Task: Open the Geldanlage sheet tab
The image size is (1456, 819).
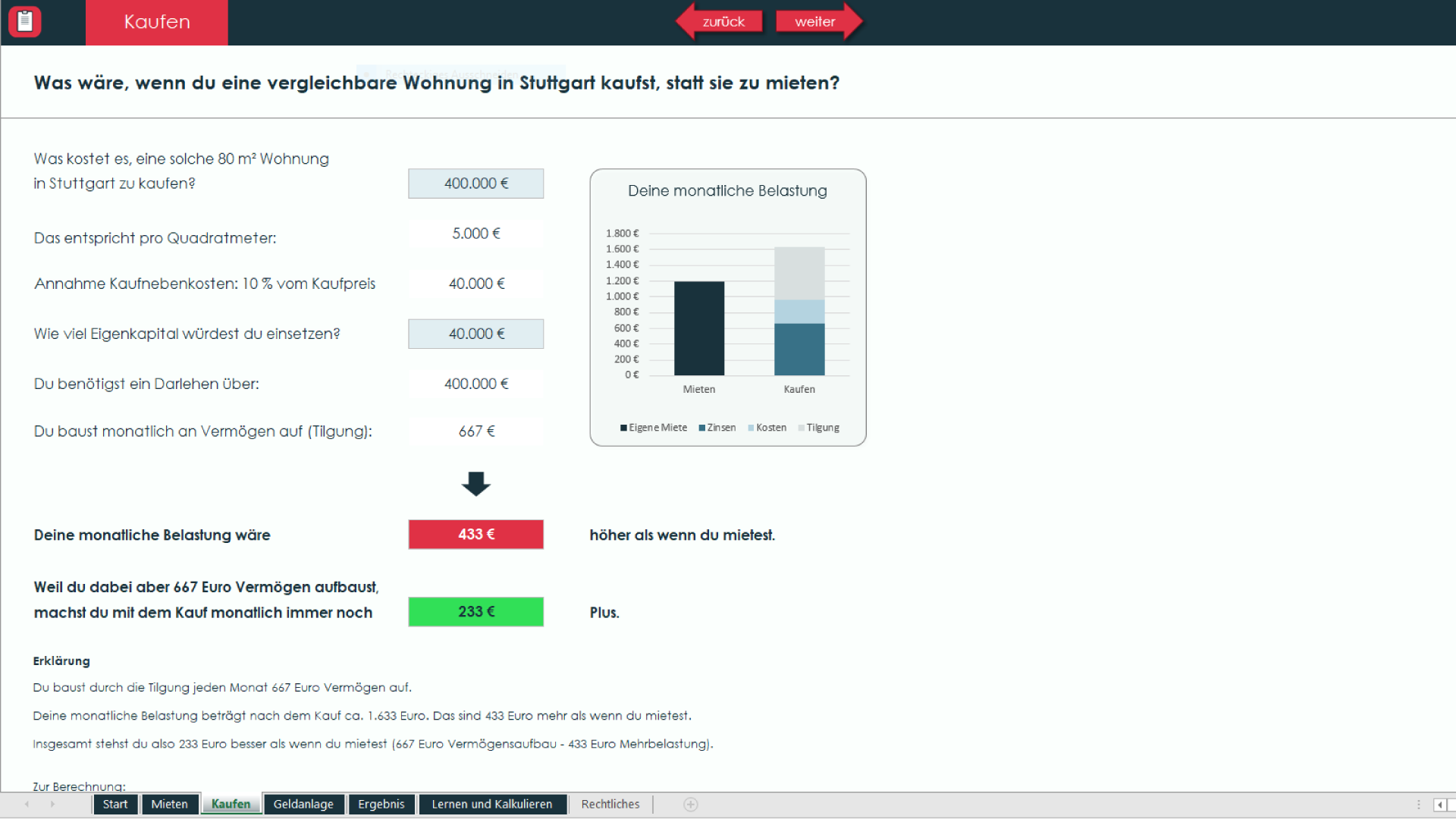Action: tap(303, 805)
